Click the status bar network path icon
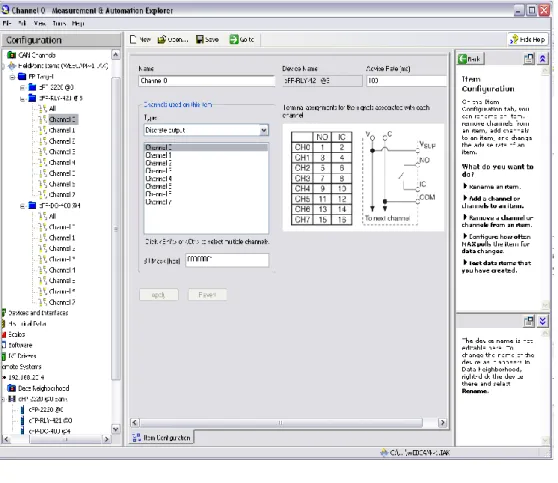The height and width of the screenshot is (483, 558). [x=384, y=452]
